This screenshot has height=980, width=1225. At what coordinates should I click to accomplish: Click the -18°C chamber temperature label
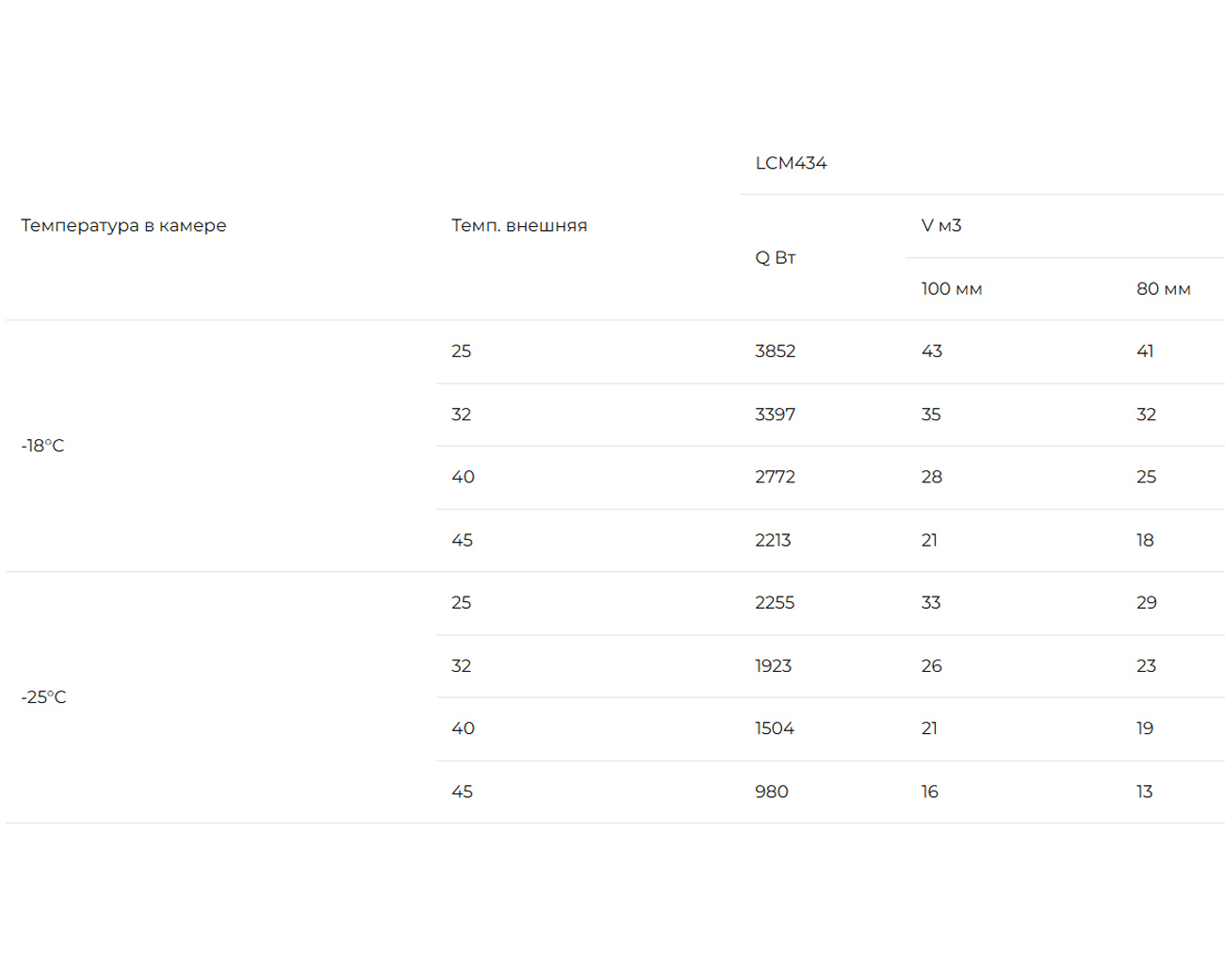point(43,446)
